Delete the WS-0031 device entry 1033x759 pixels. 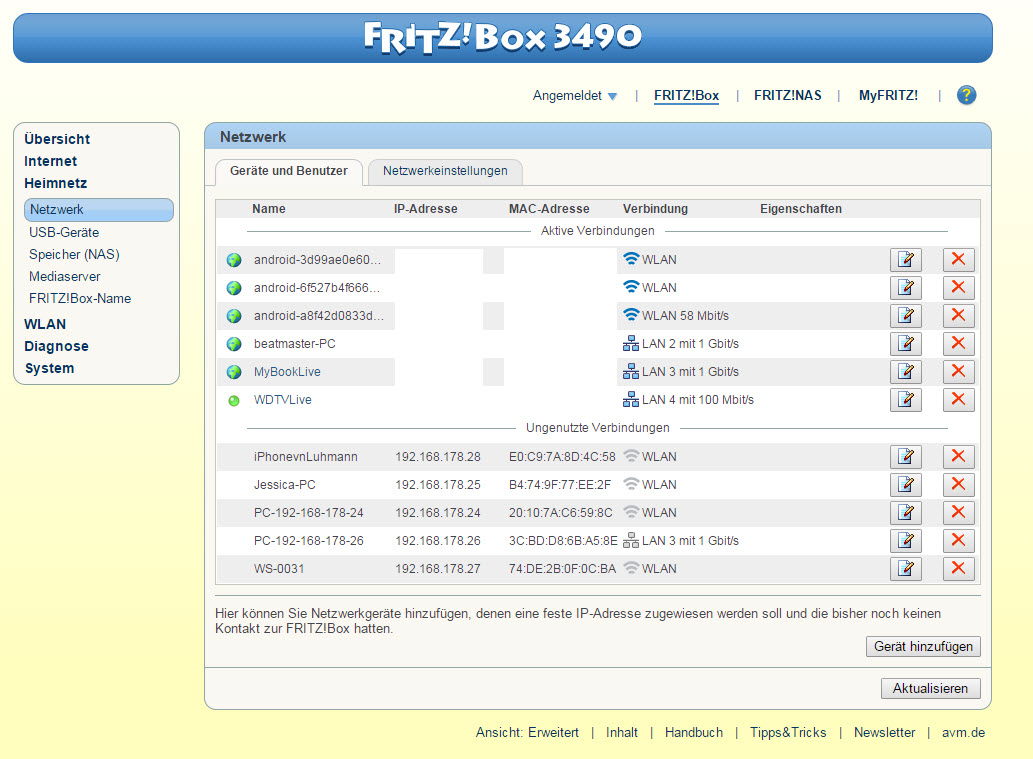click(959, 569)
